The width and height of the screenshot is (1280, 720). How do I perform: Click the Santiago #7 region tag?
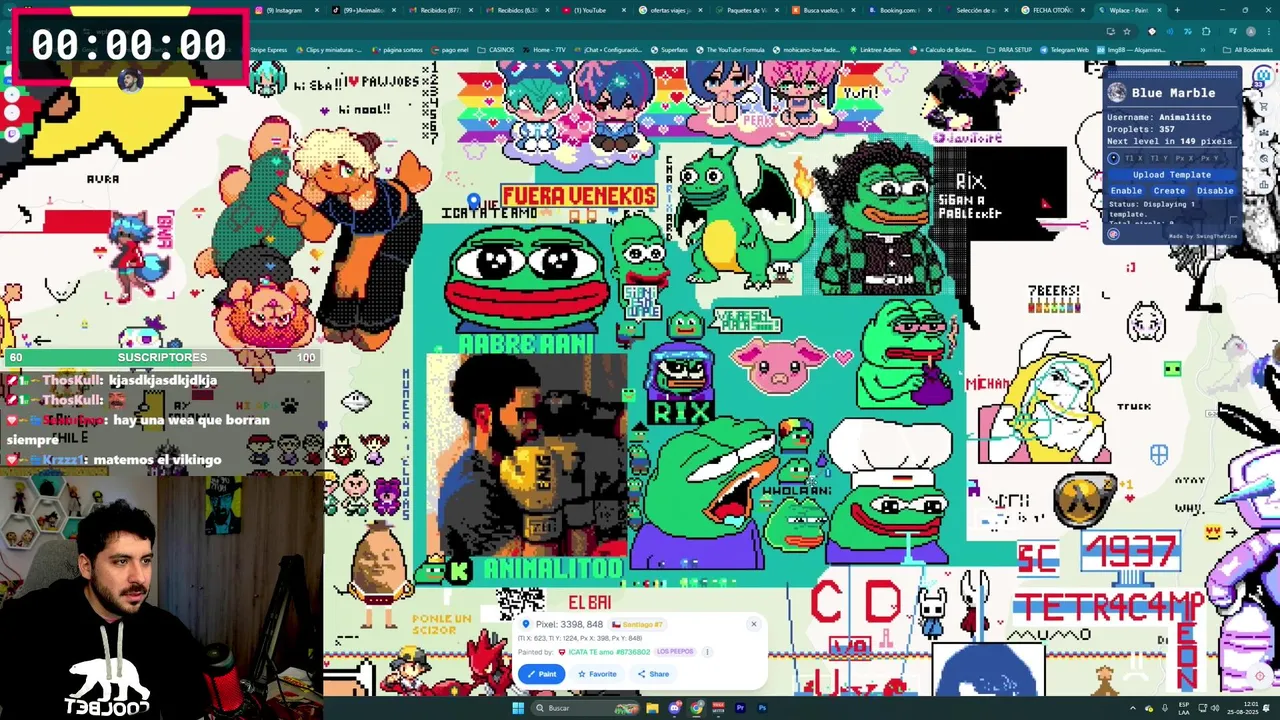pos(637,625)
